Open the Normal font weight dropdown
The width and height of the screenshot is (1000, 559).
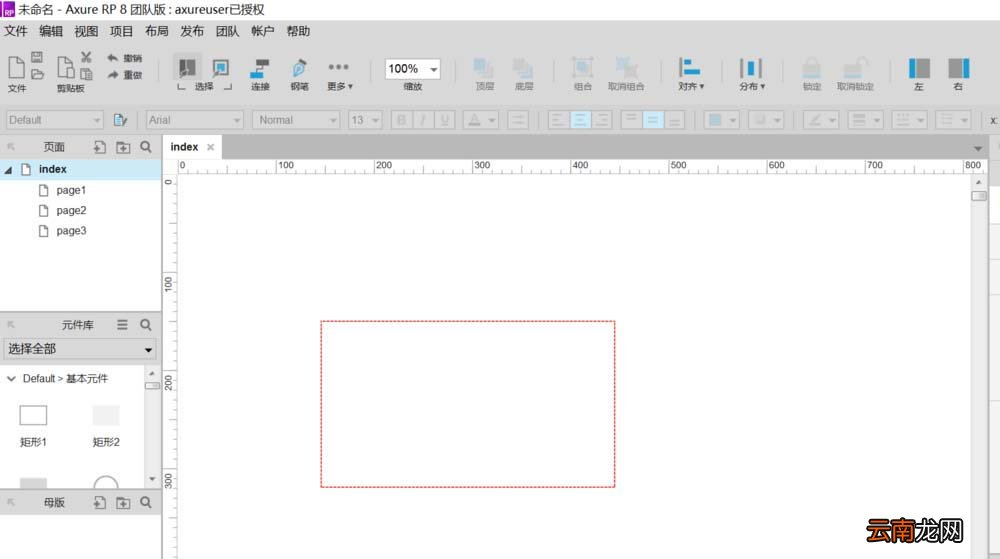(x=296, y=120)
